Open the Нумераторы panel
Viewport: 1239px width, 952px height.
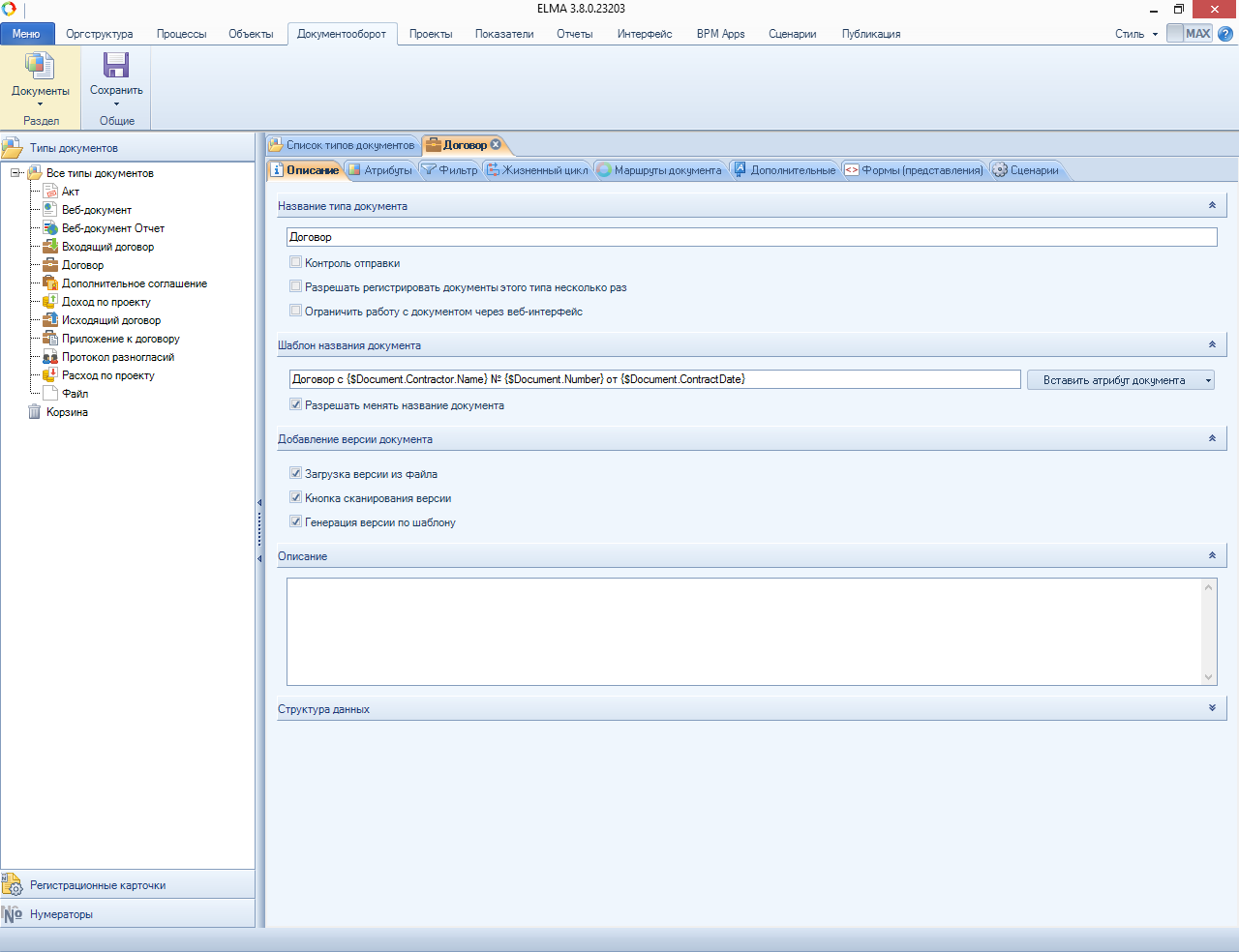click(61, 914)
